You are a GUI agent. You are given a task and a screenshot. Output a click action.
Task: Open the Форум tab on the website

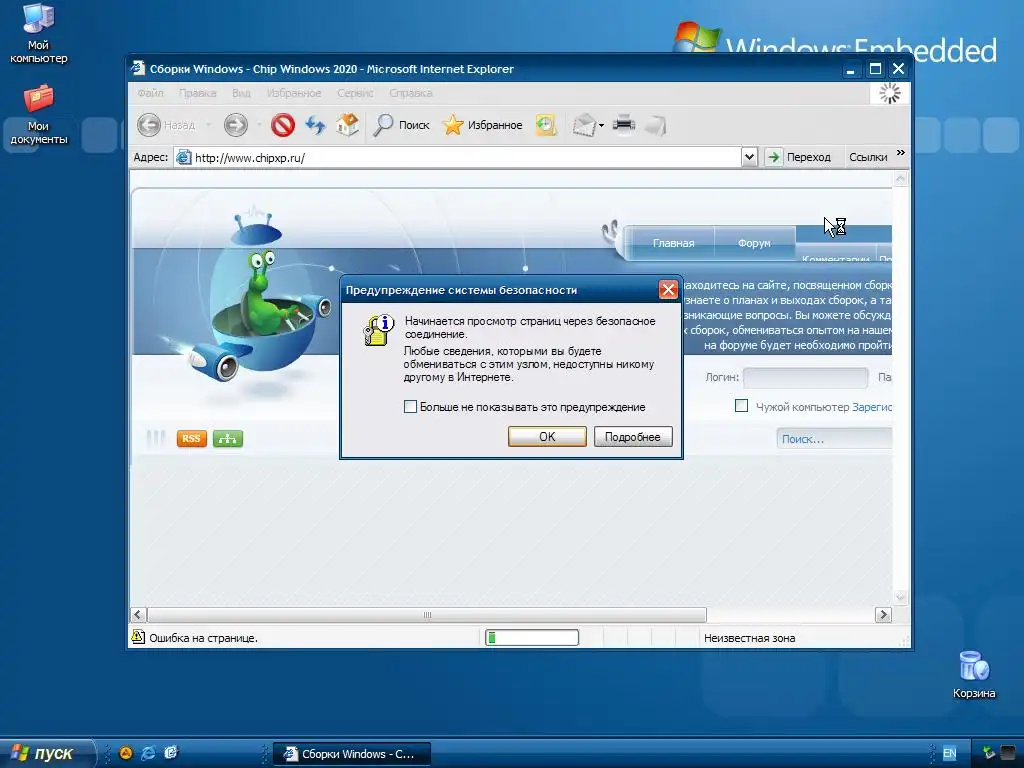point(754,243)
